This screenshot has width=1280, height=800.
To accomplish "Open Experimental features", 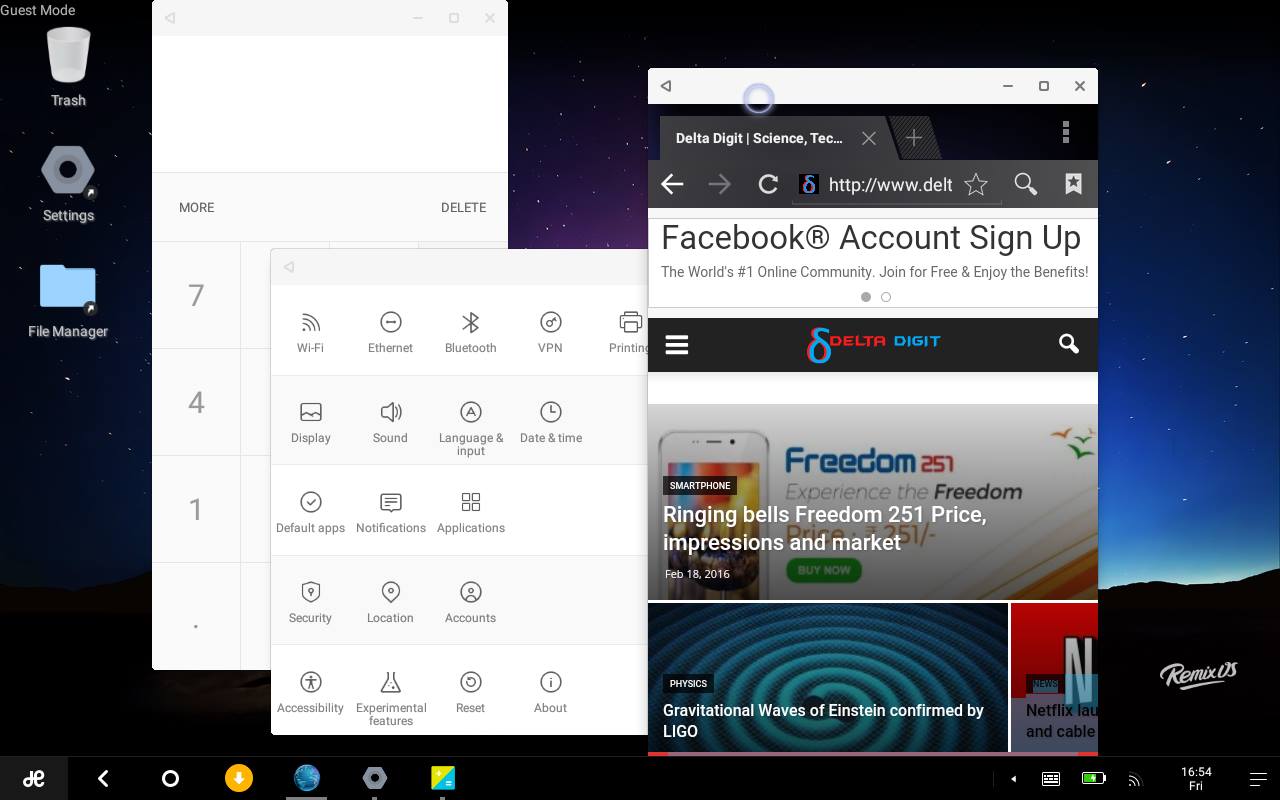I will pyautogui.click(x=390, y=698).
